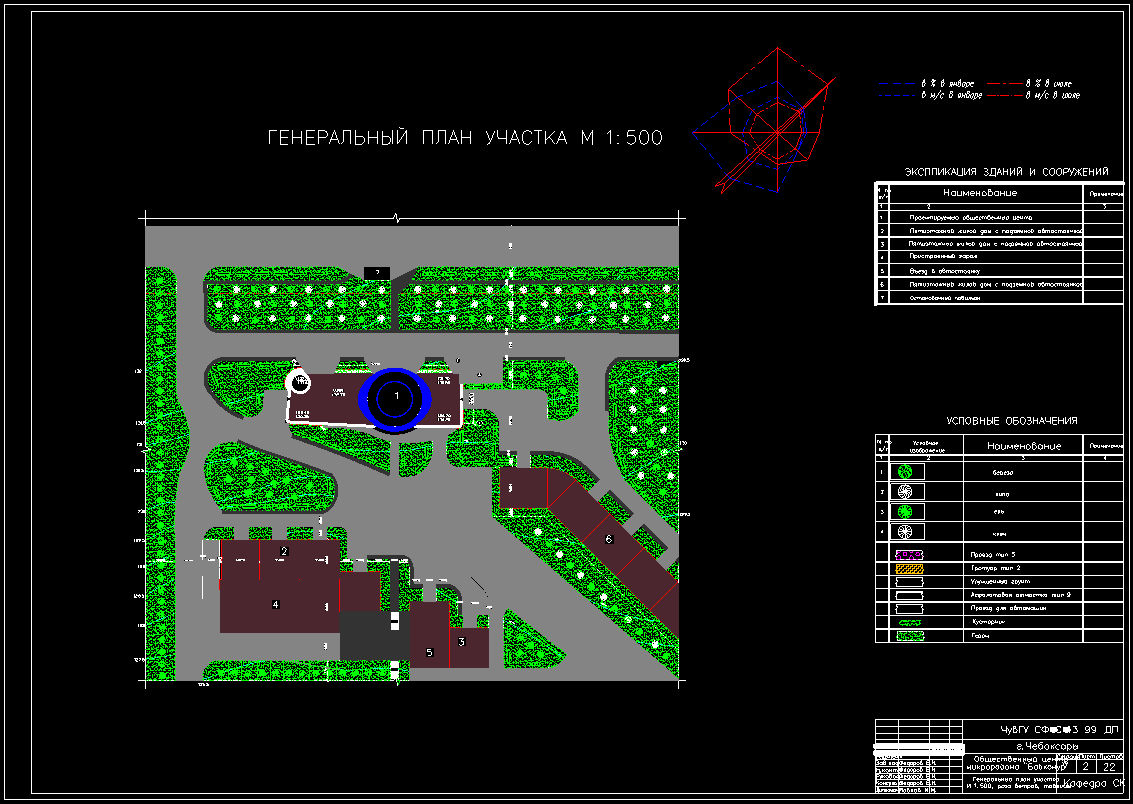
Task: Click the 'ЭКСПЛИКАЦИЯ ЗДАНИЙ И СООРУЖЕНИЙ' heading
Action: pyautogui.click(x=1006, y=172)
